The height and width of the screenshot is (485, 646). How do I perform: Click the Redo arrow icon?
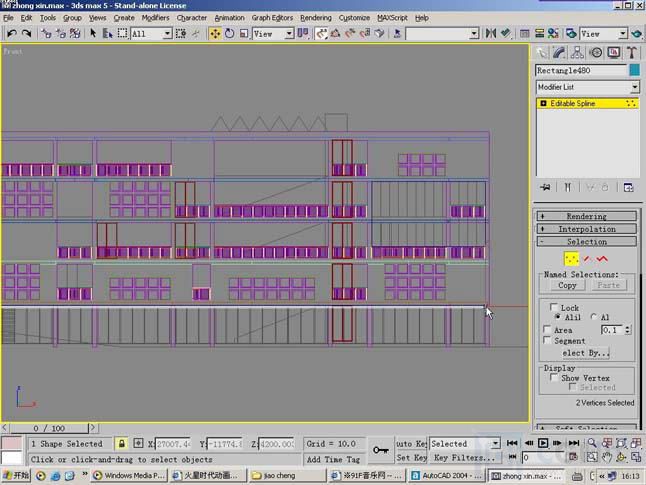[26, 33]
